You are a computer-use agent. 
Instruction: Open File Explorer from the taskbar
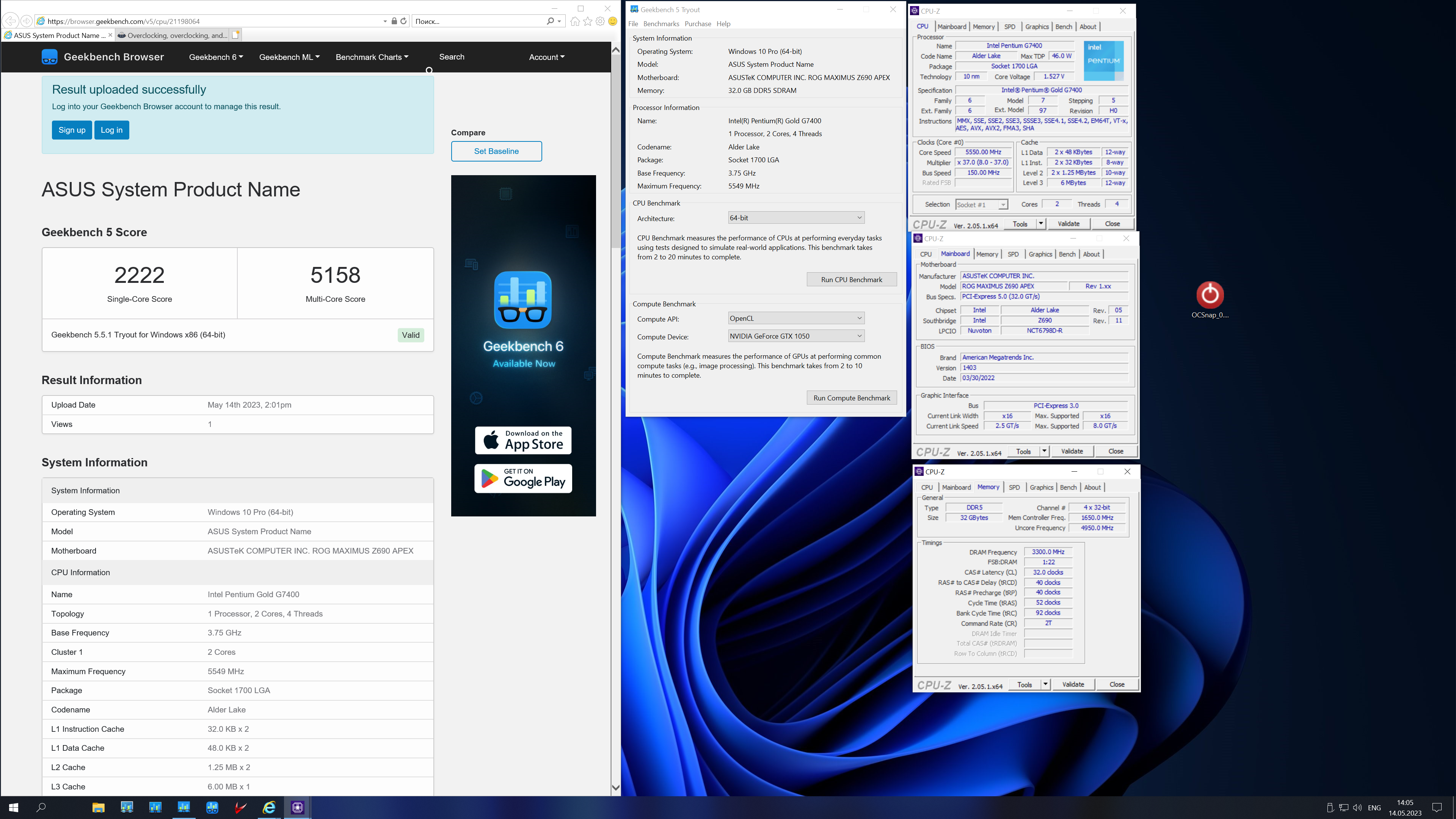pos(98,807)
